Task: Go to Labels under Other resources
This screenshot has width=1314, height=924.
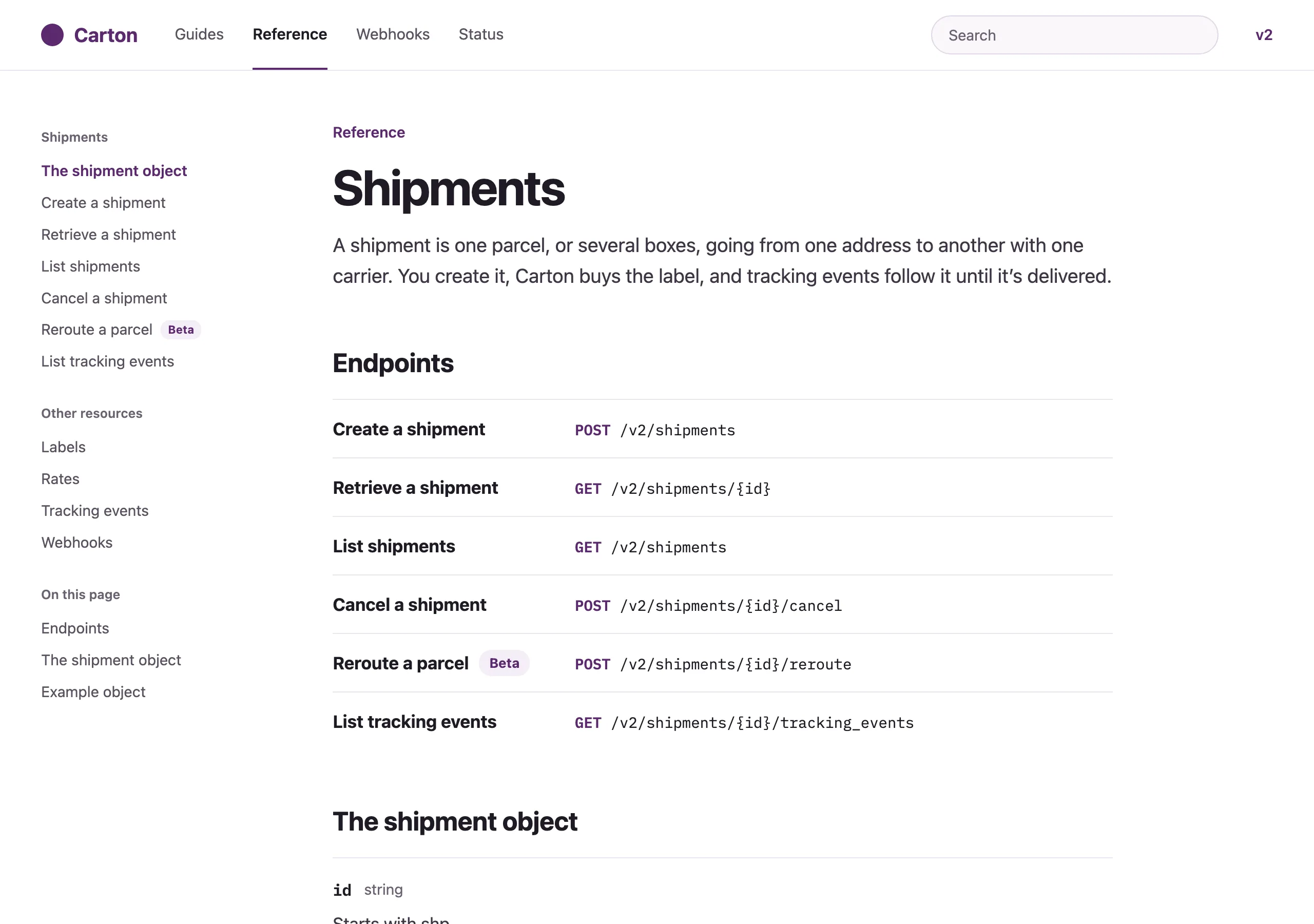Action: point(63,447)
